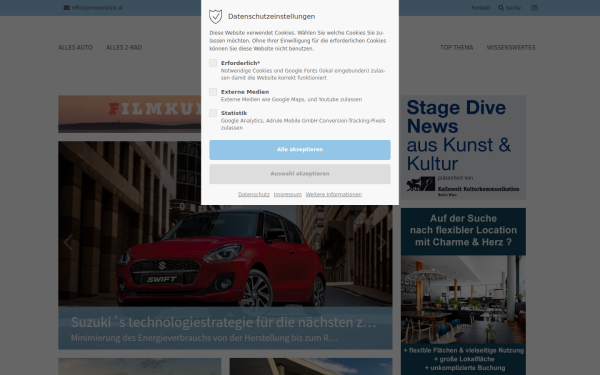Go to previous slide with left arrow
The image size is (600, 375).
point(68,242)
